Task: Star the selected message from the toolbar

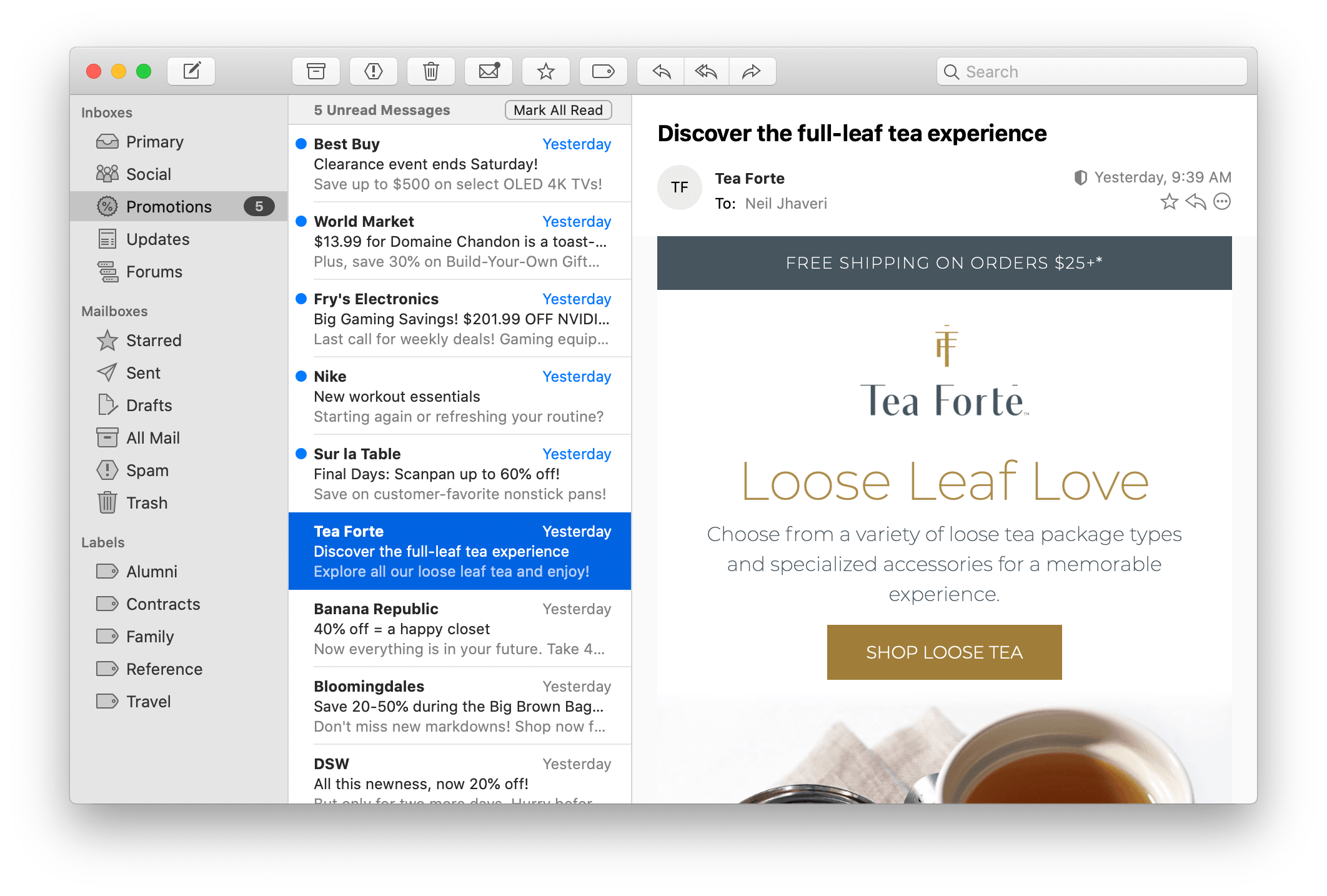Action: pos(545,71)
